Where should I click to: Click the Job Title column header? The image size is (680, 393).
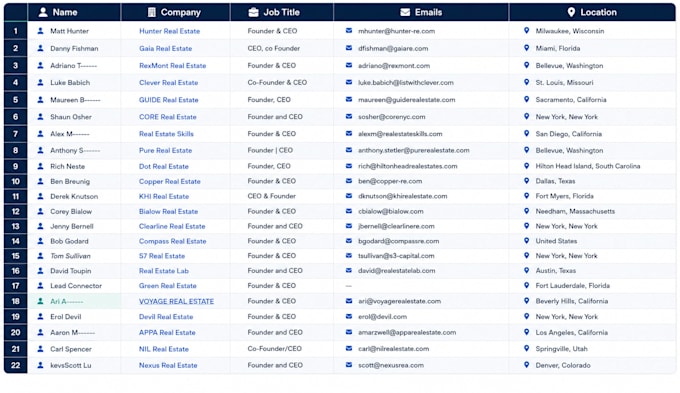282,12
